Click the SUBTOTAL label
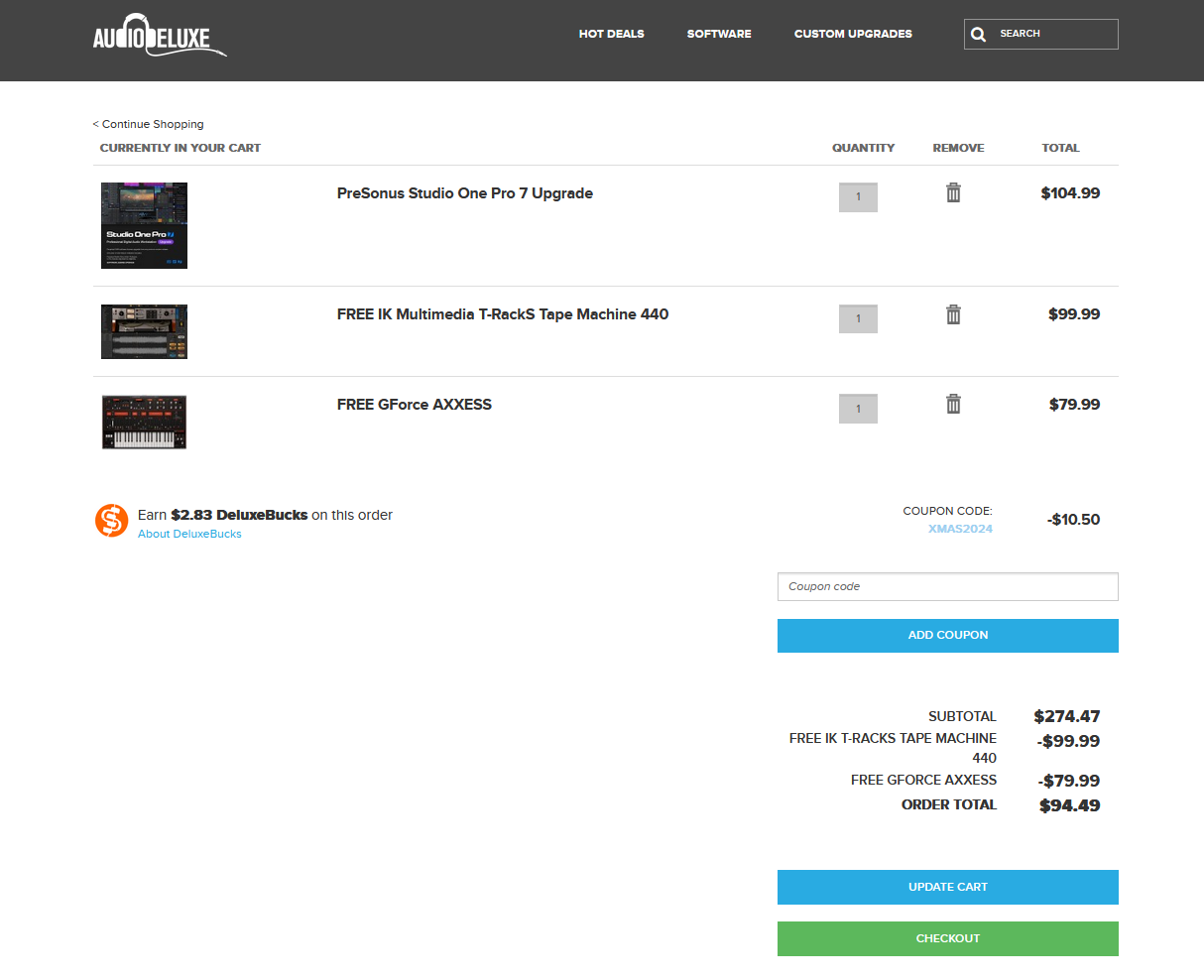Screen dimensions: 1204x980 (x=962, y=716)
